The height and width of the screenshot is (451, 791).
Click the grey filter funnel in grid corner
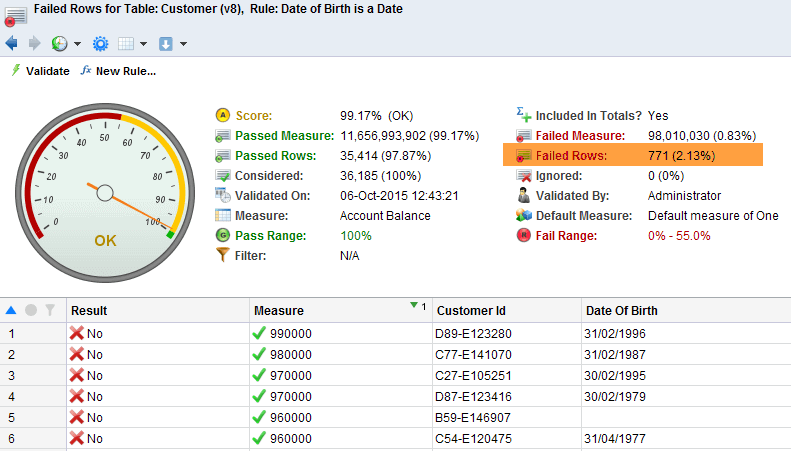click(50, 310)
